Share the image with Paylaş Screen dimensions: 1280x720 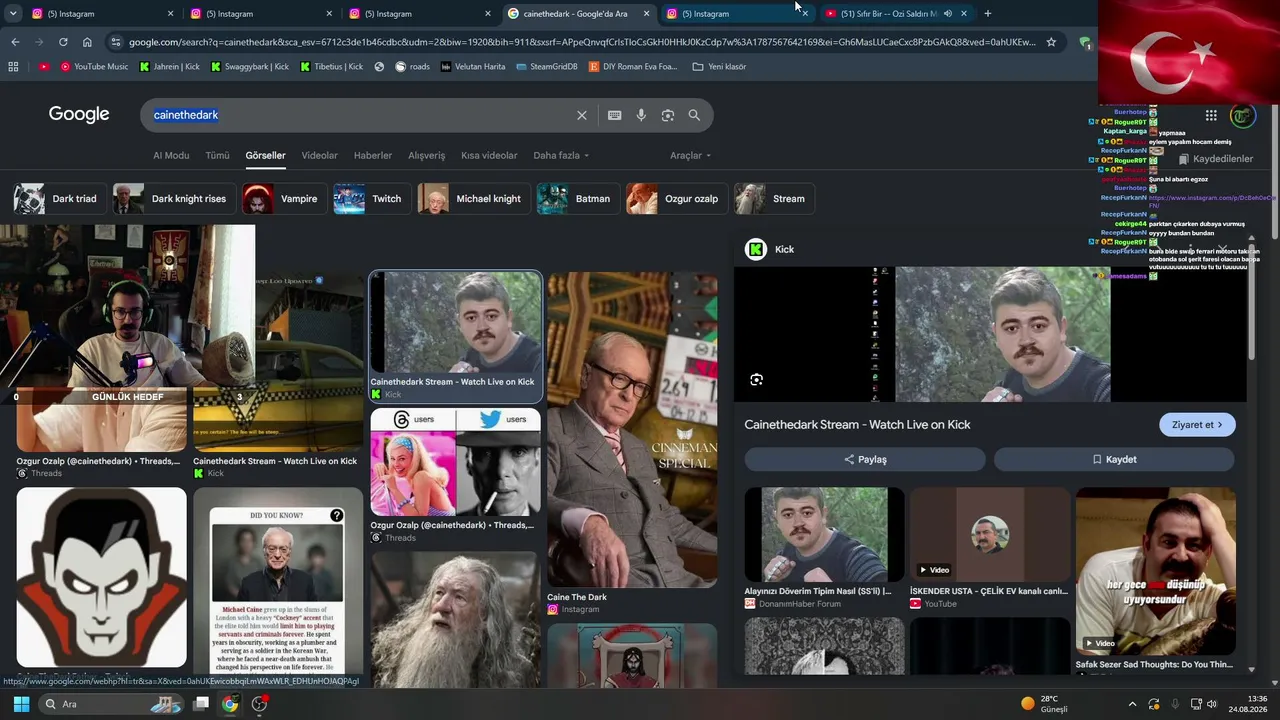pos(865,460)
